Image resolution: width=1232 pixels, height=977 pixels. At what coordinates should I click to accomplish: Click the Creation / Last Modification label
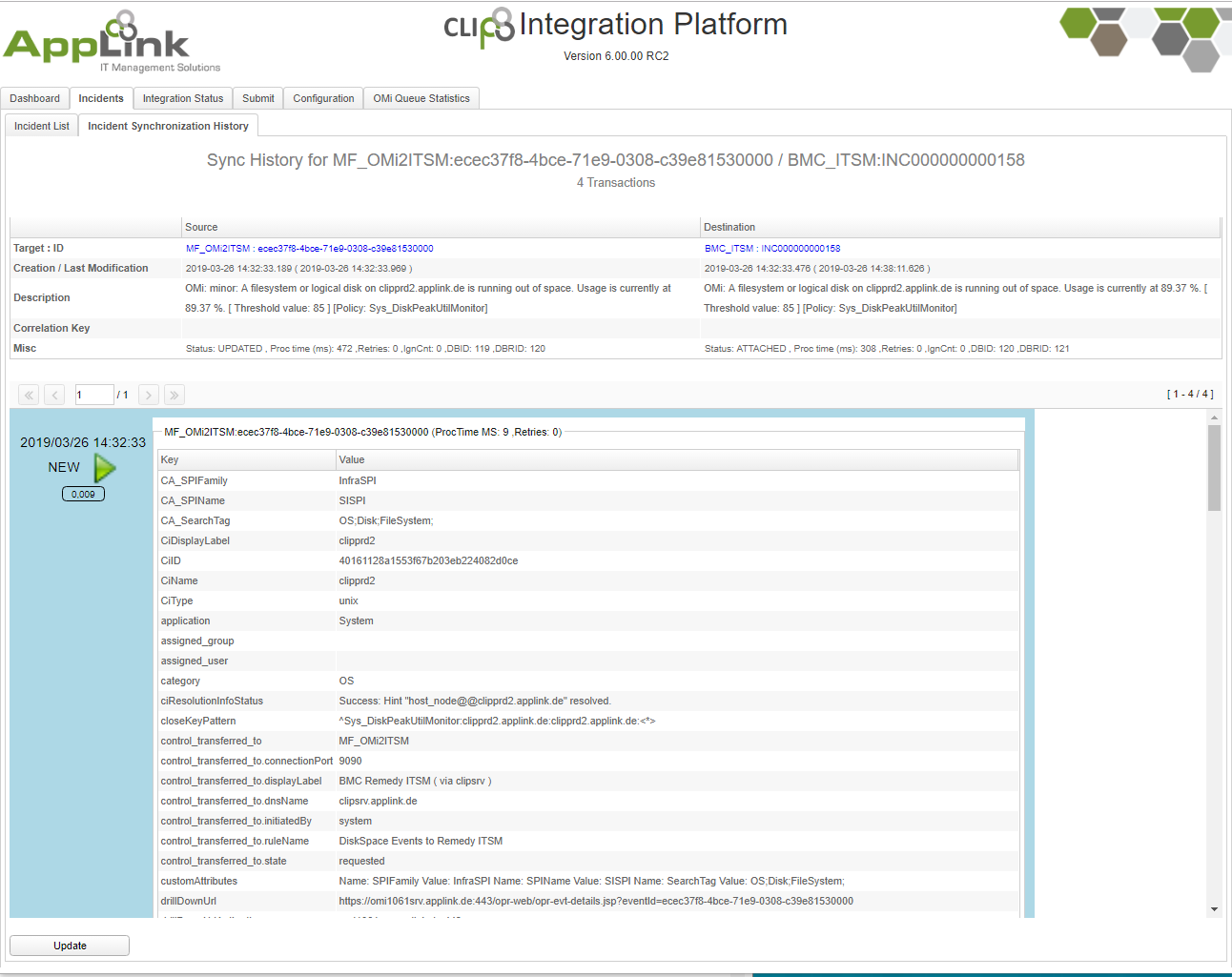pos(81,268)
